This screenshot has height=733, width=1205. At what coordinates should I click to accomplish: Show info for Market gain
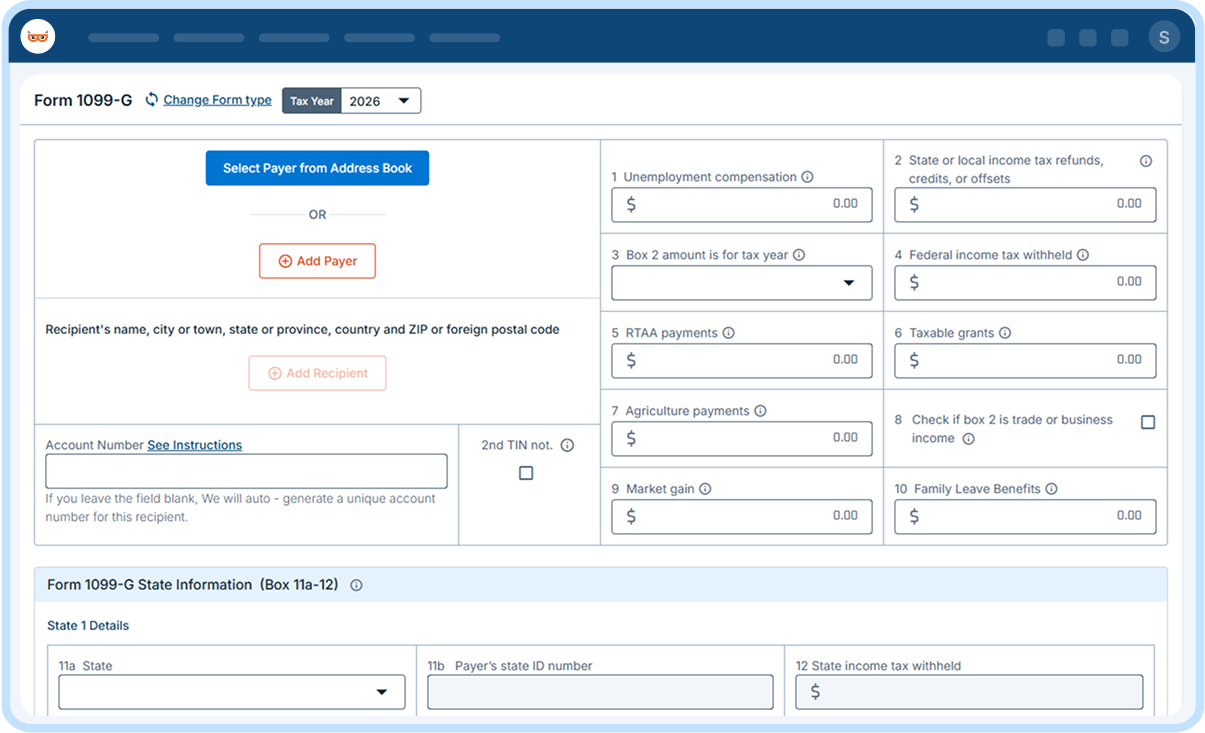(705, 489)
